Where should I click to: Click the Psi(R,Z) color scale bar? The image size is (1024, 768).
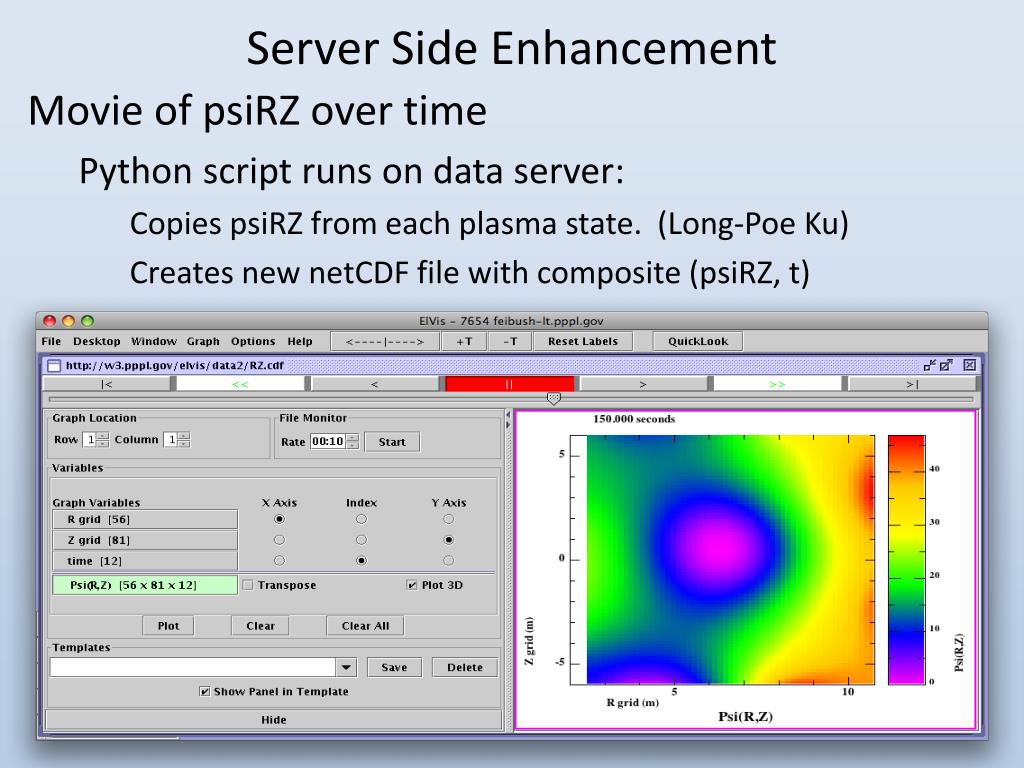(x=906, y=560)
